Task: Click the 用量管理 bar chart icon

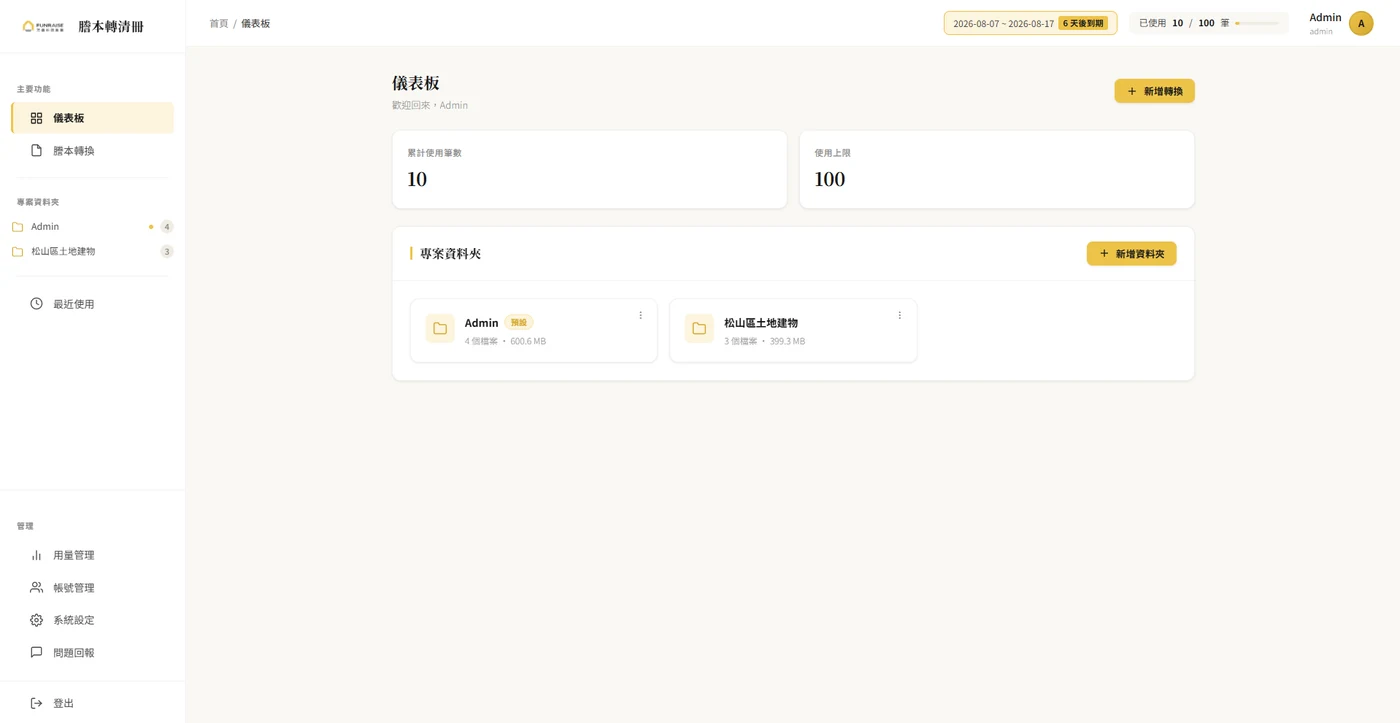Action: point(36,555)
